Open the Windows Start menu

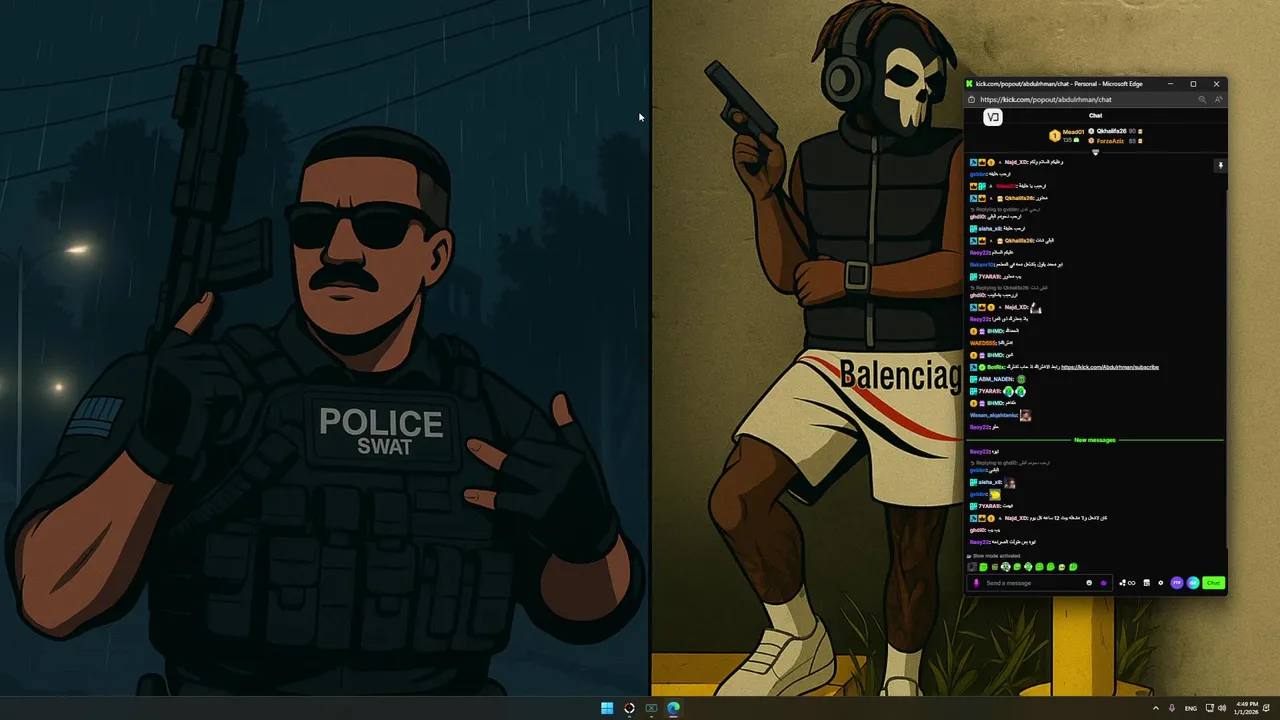[607, 708]
